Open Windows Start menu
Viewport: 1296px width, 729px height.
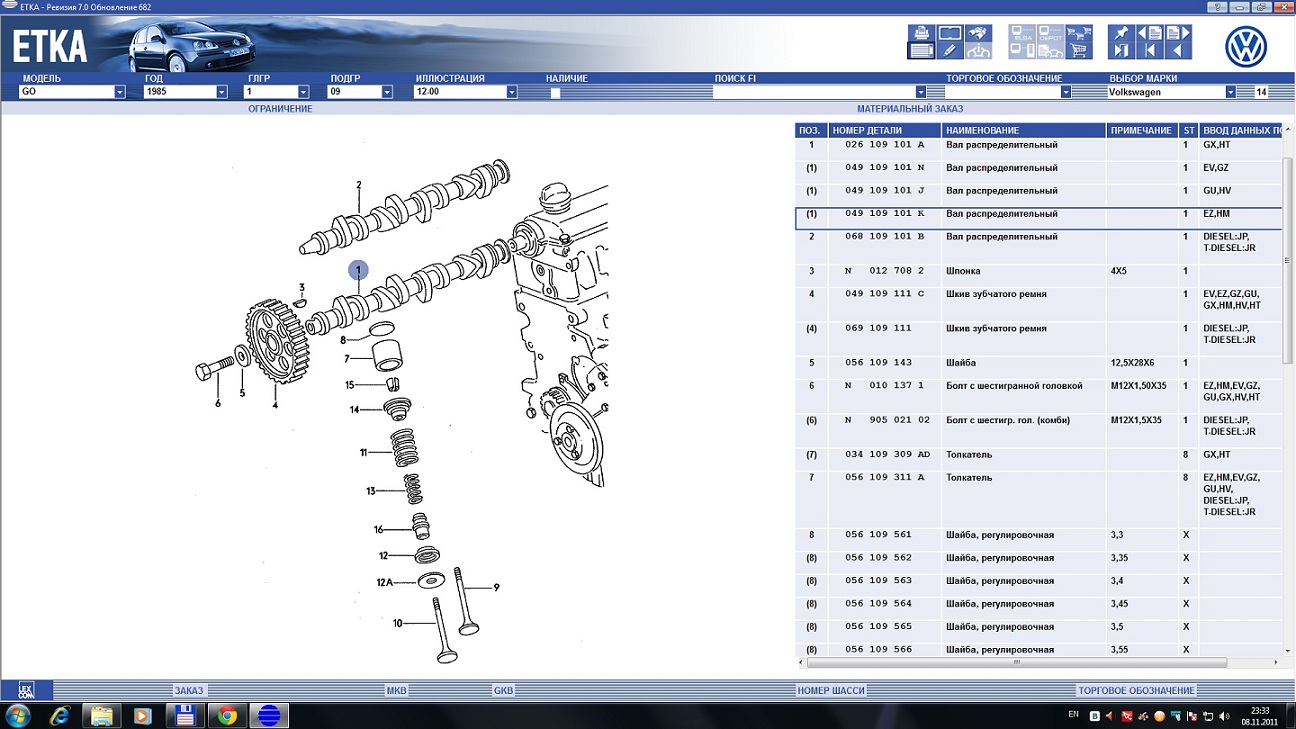click(18, 715)
